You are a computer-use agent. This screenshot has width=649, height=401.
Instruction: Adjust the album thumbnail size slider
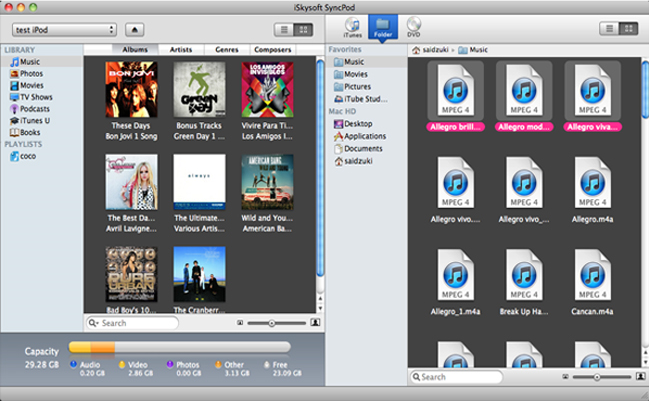[x=272, y=324]
